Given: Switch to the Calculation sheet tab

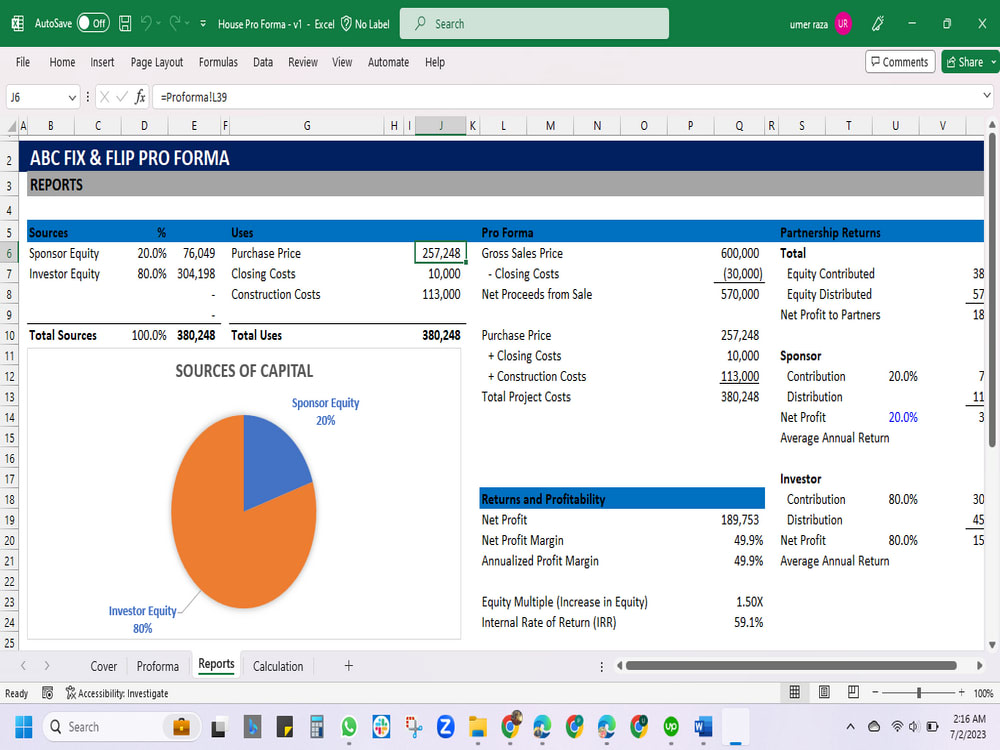Looking at the screenshot, I should coord(278,666).
